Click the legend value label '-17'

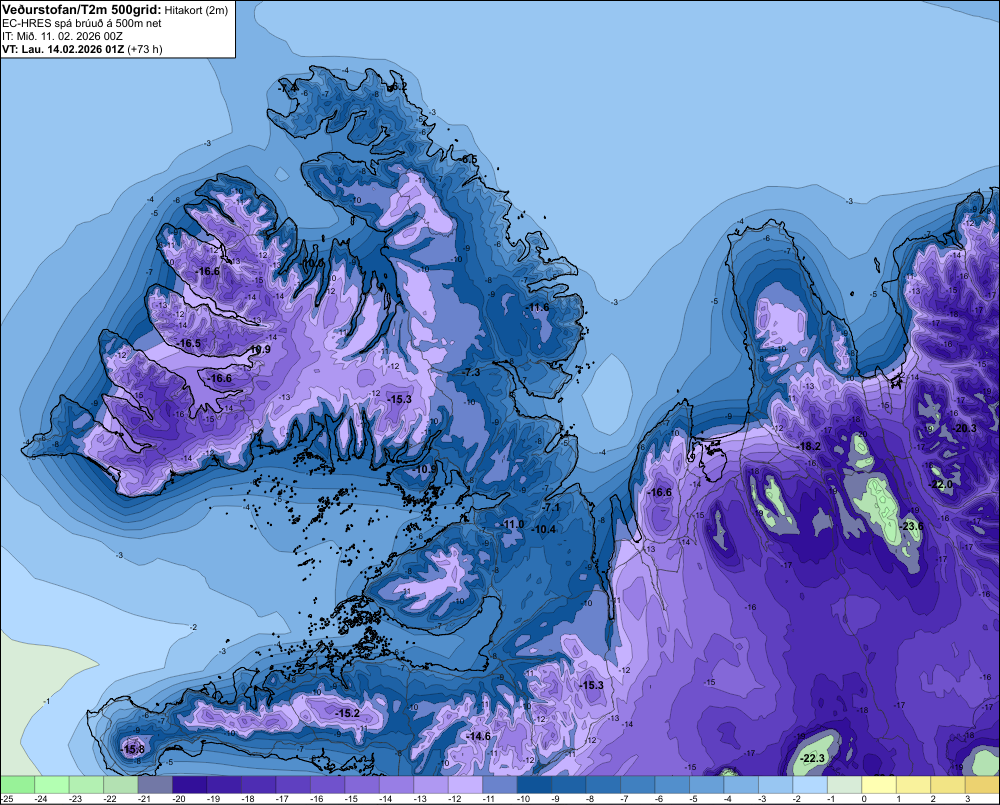[x=283, y=799]
